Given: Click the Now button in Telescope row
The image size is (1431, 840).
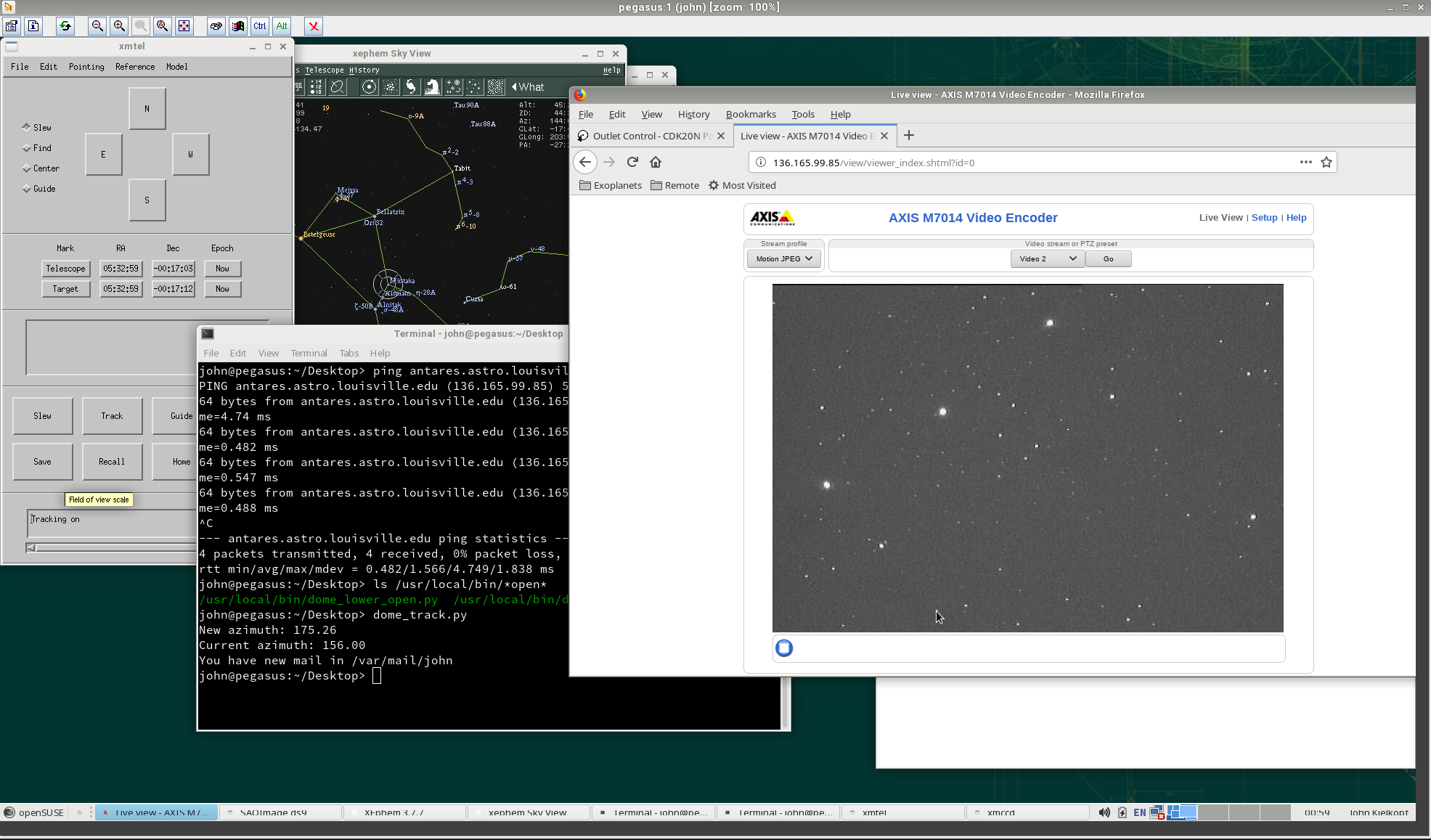Looking at the screenshot, I should pos(222,269).
